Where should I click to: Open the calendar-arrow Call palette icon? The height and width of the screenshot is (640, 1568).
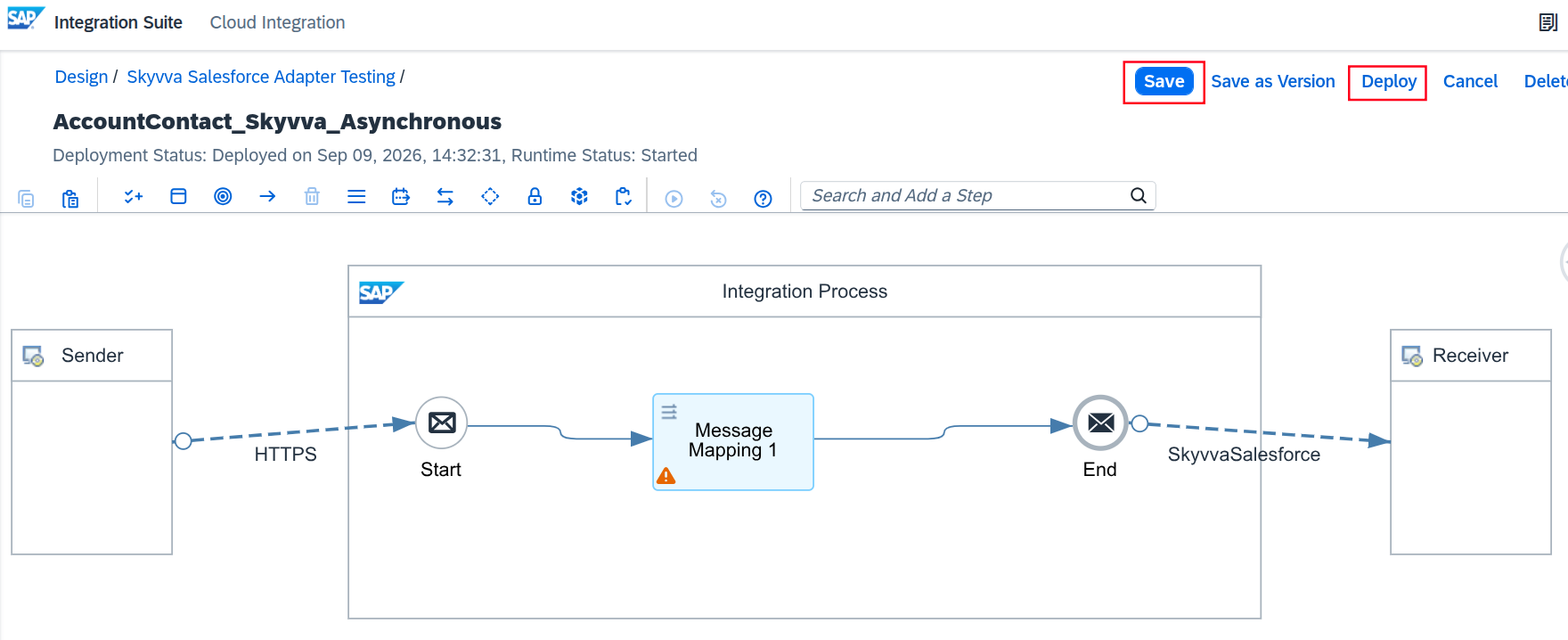[401, 196]
